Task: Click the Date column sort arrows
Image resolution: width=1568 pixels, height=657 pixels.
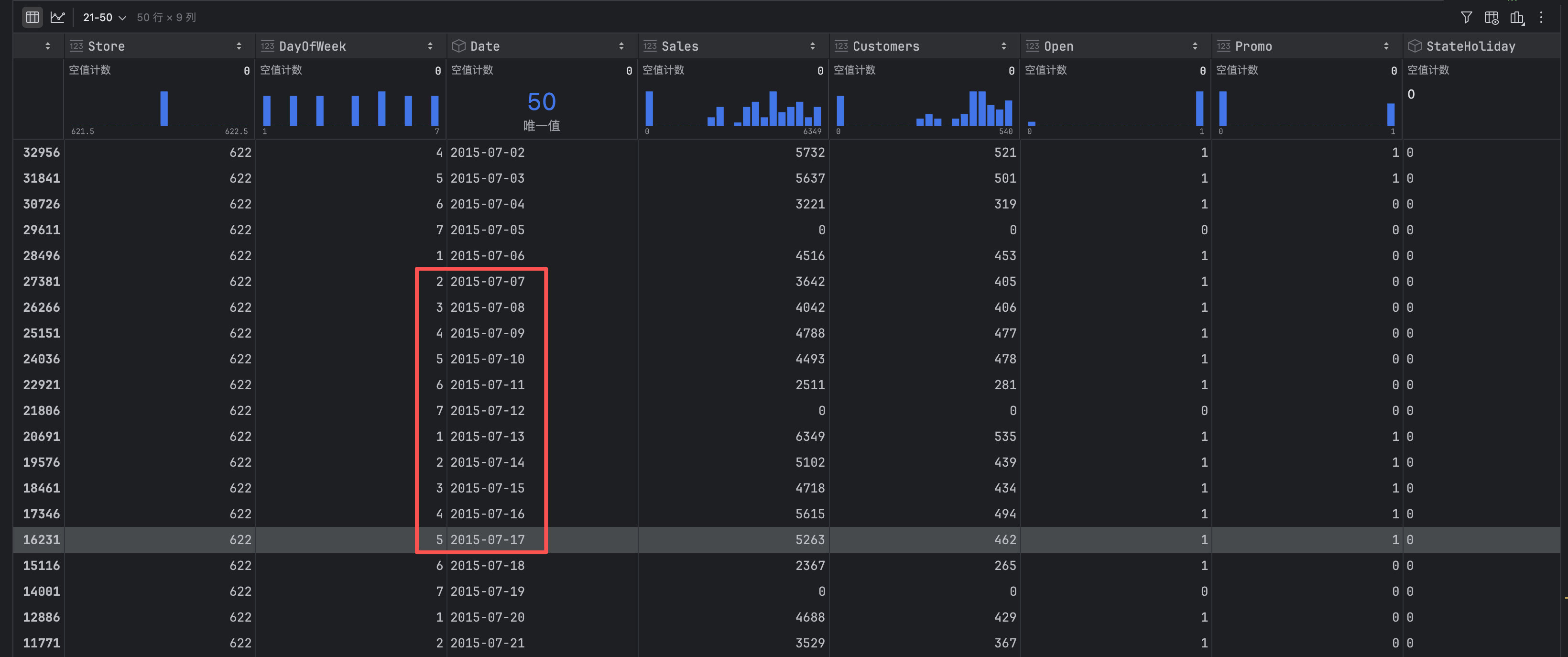Action: (621, 46)
